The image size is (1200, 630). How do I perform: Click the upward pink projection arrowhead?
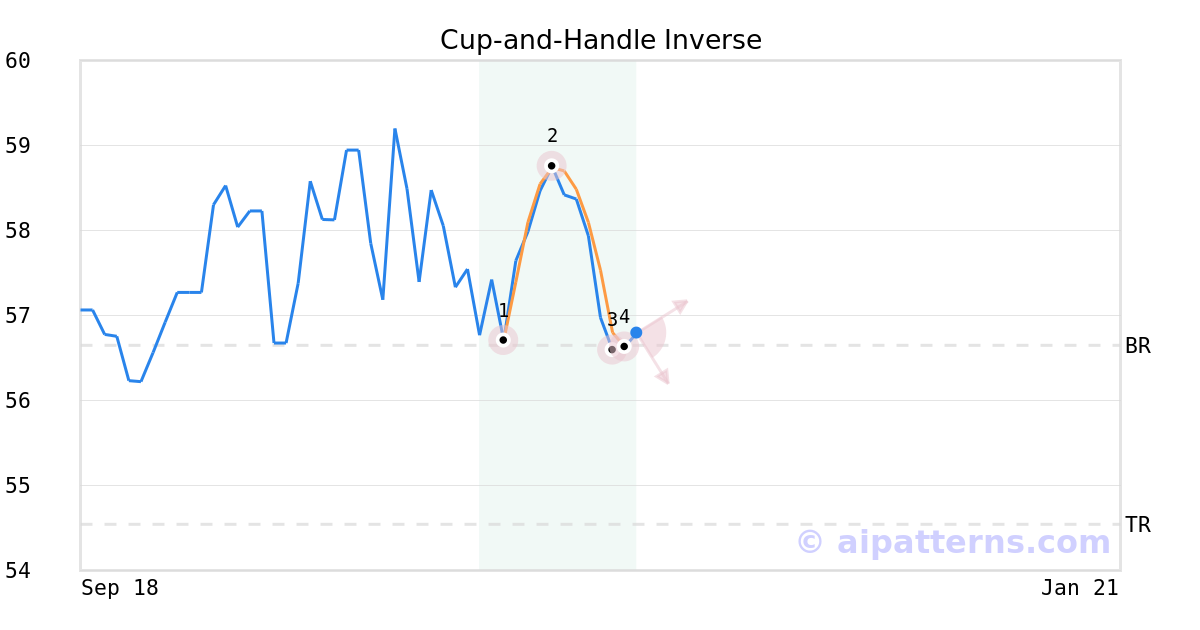pos(682,303)
